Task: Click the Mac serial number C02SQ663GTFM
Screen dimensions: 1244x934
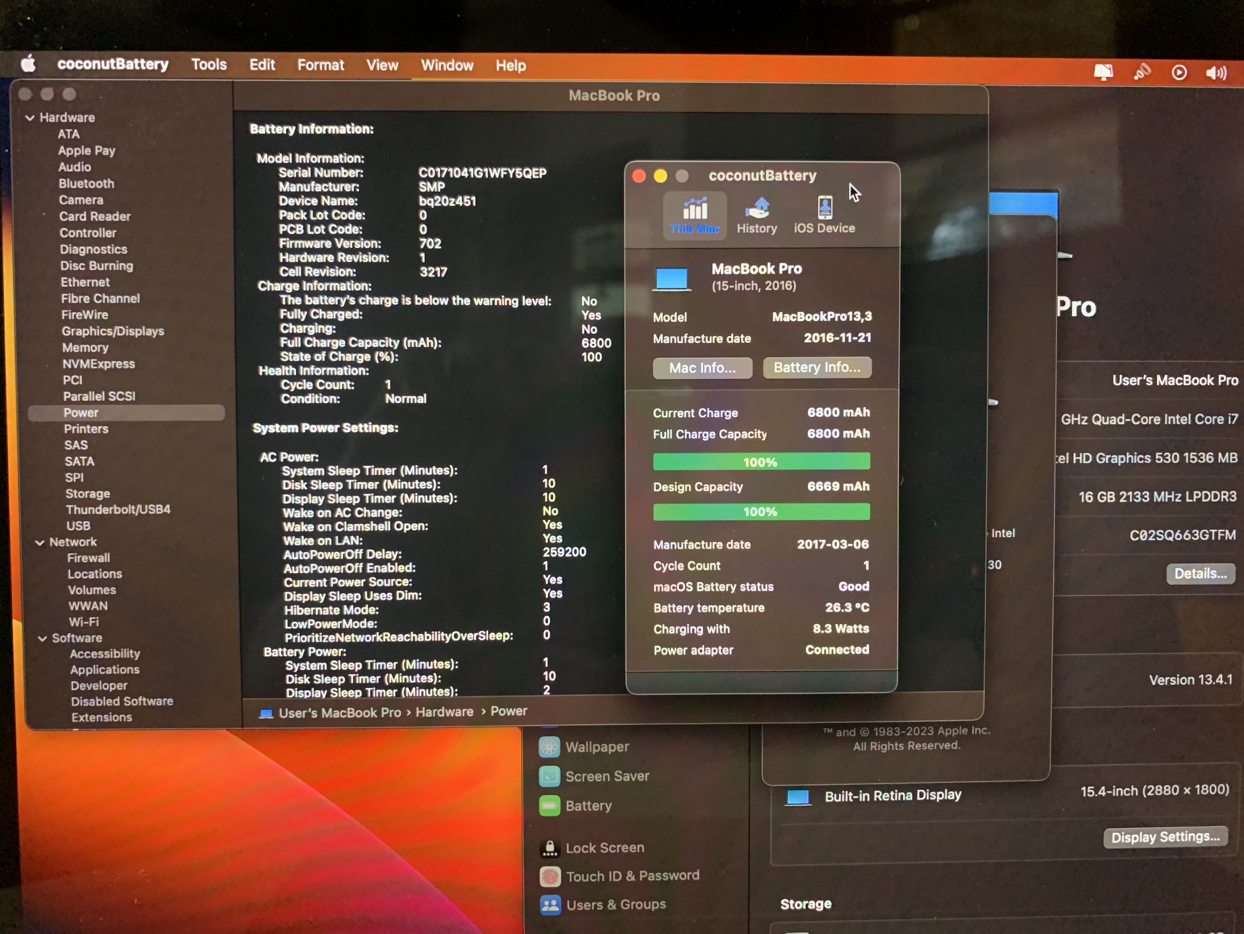Action: pyautogui.click(x=1183, y=535)
